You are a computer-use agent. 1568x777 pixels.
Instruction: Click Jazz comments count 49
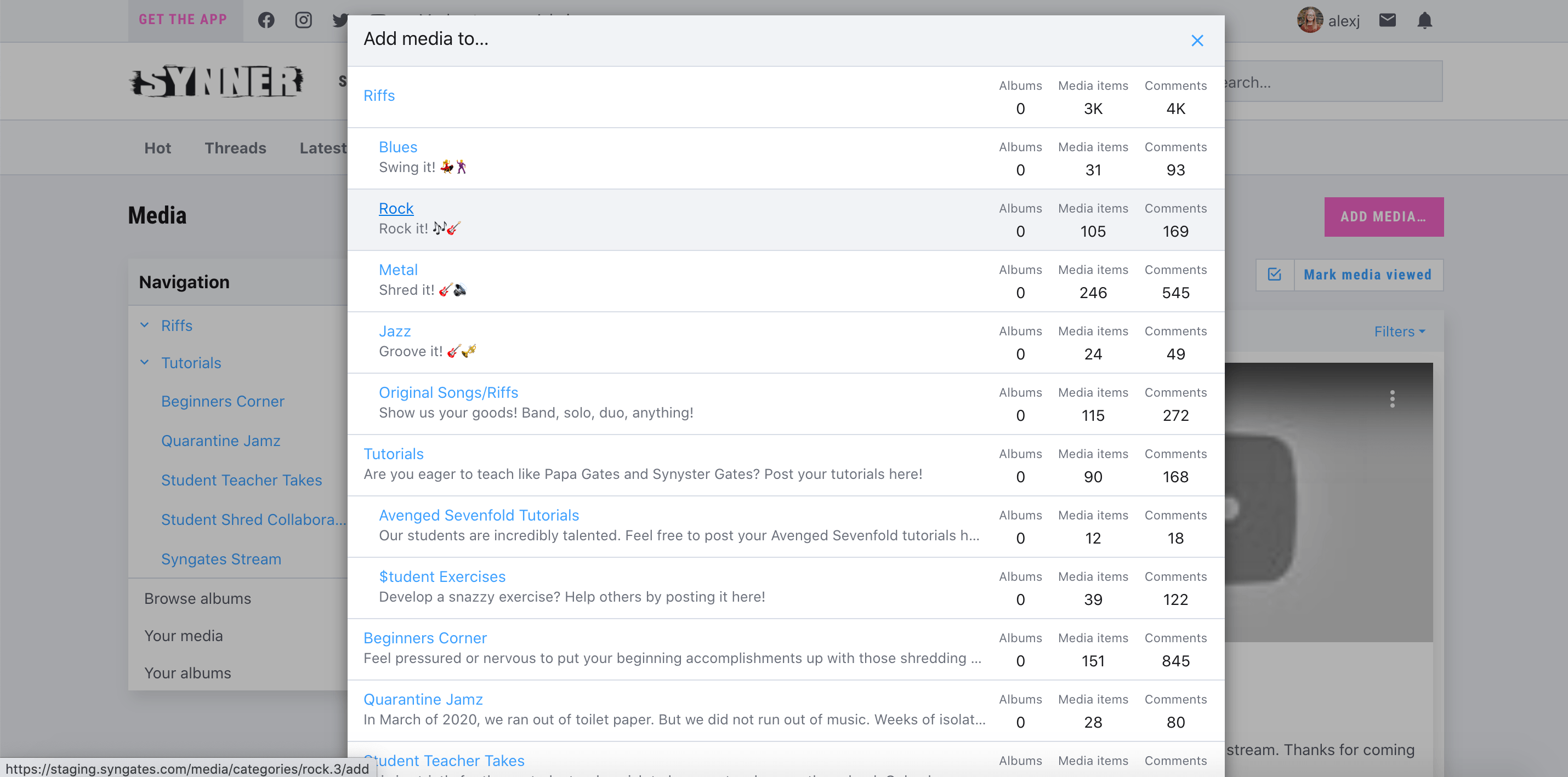[x=1175, y=354]
